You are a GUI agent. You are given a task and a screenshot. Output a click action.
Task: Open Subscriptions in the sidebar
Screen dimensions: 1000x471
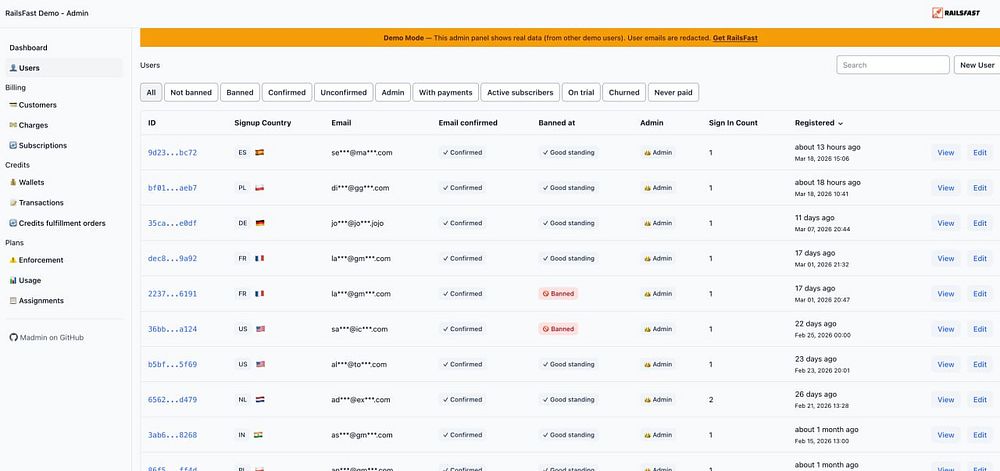coord(38,145)
